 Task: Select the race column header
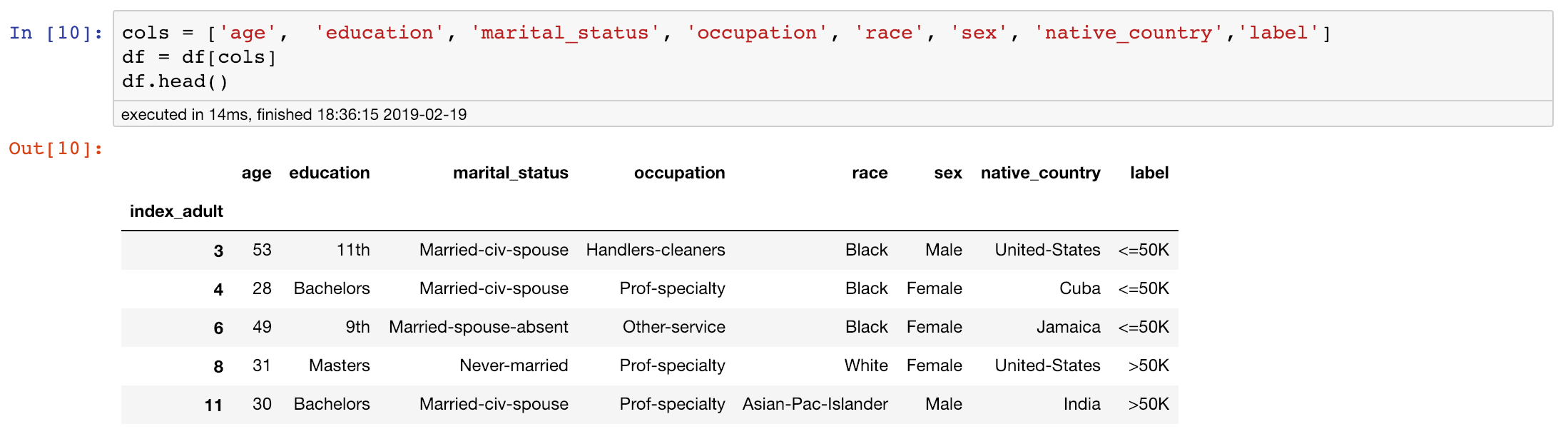[870, 173]
